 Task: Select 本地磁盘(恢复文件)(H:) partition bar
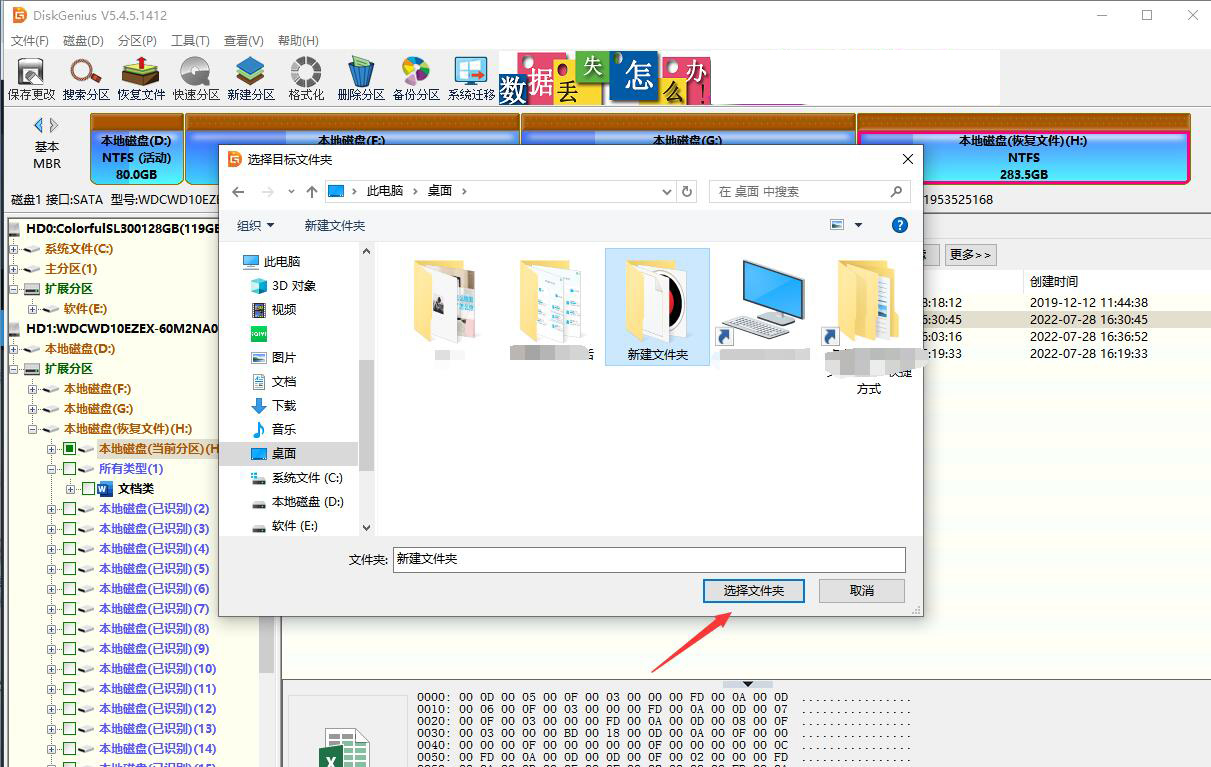[1023, 149]
